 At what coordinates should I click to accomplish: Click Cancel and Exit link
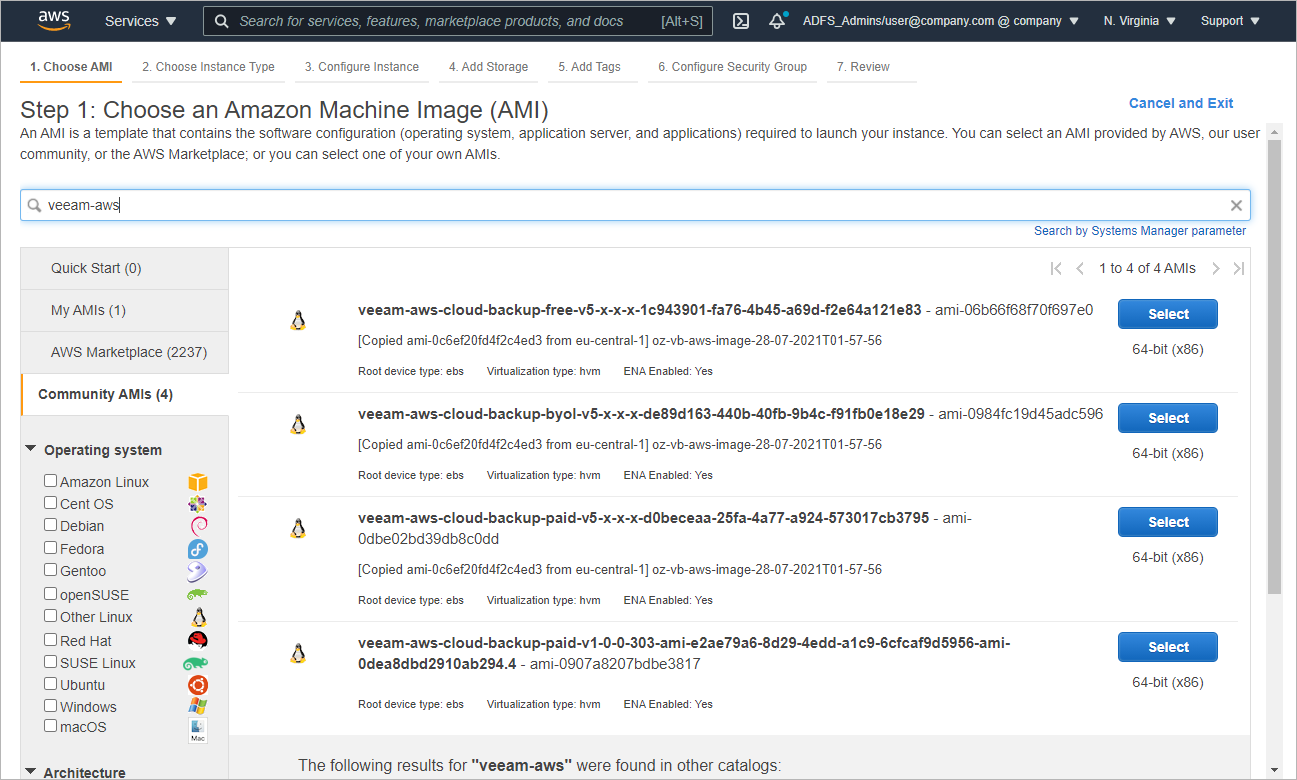tap(1181, 103)
